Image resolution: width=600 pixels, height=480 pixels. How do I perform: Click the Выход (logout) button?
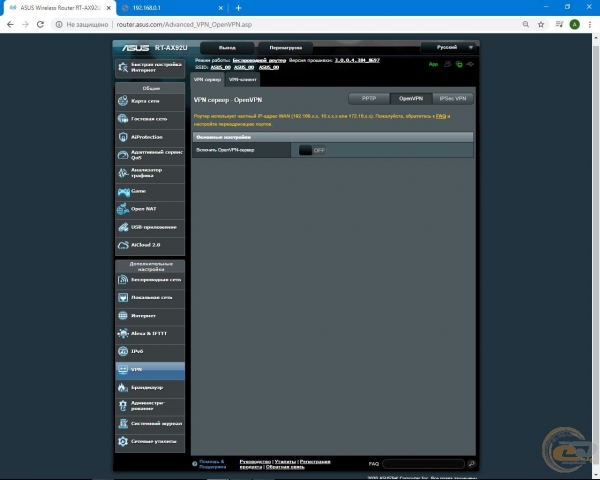[x=227, y=47]
